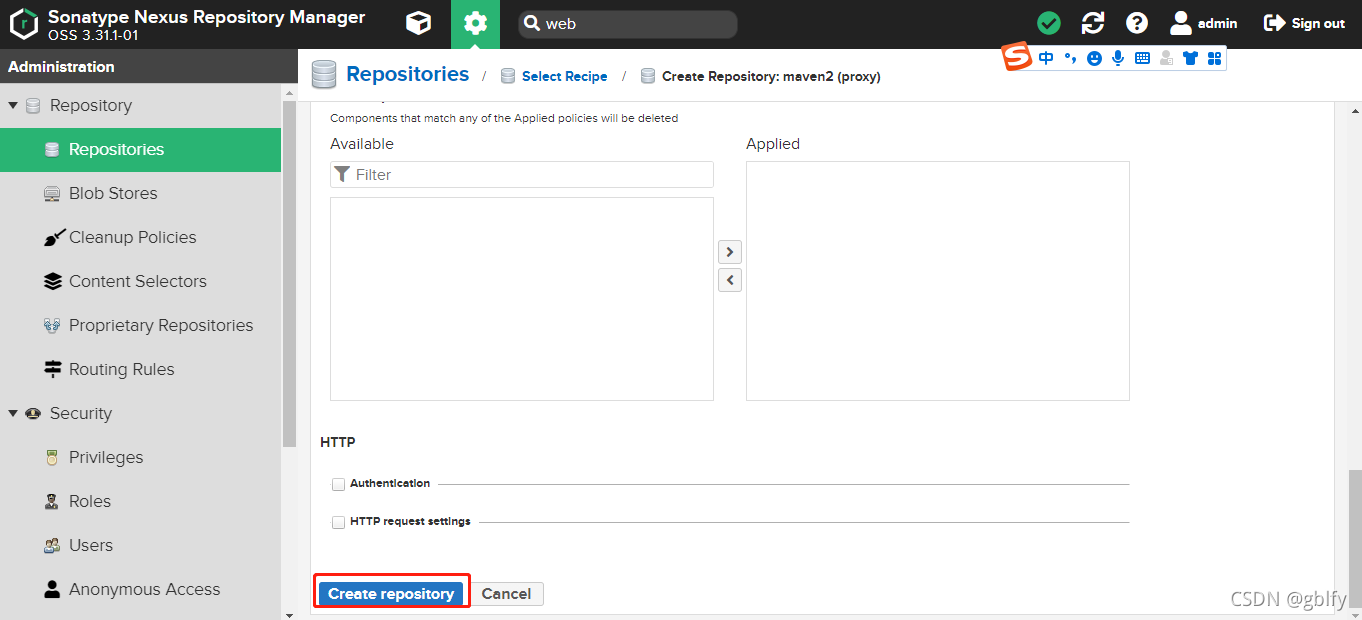1362x620 pixels.
Task: Click the Privileges medal icon
Action: (53, 457)
